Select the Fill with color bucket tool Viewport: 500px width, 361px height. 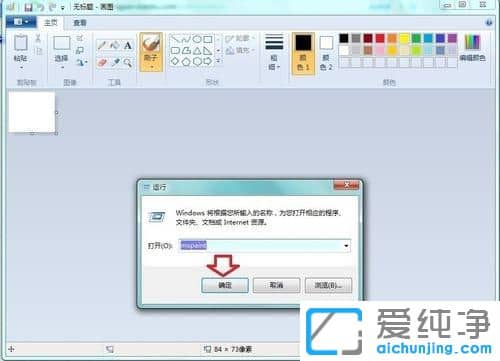115,45
